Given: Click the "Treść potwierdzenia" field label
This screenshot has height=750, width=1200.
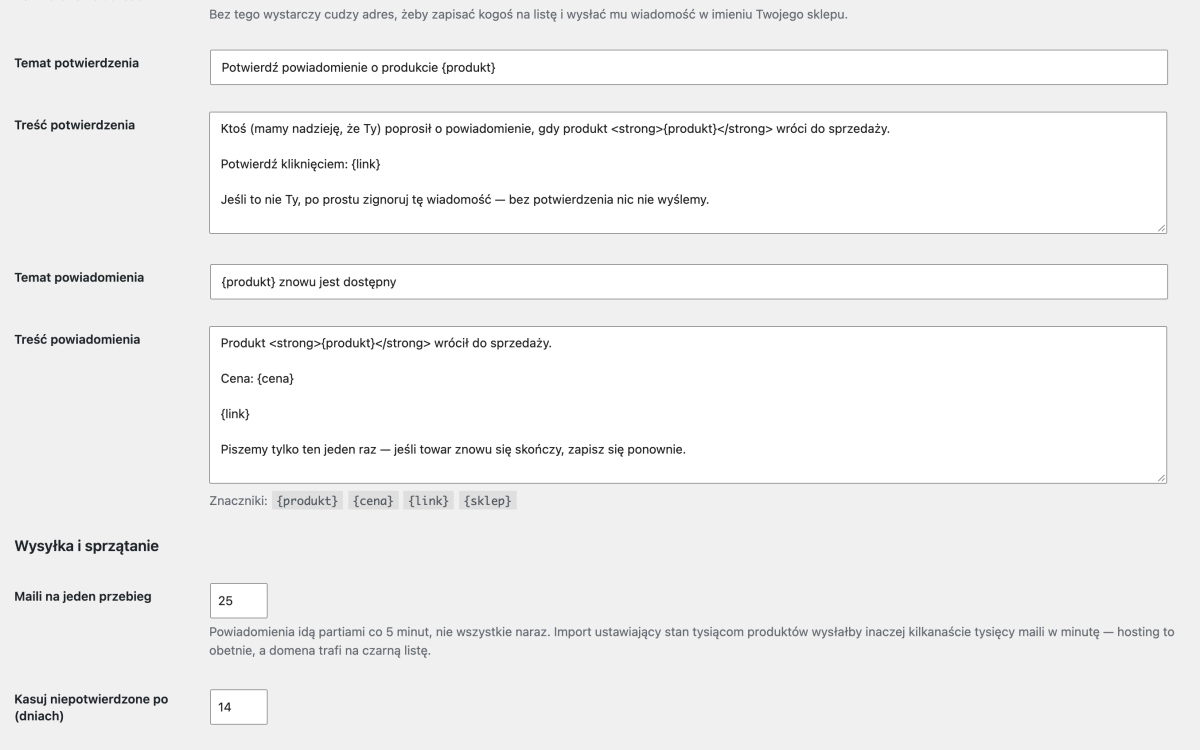Looking at the screenshot, I should 75,125.
